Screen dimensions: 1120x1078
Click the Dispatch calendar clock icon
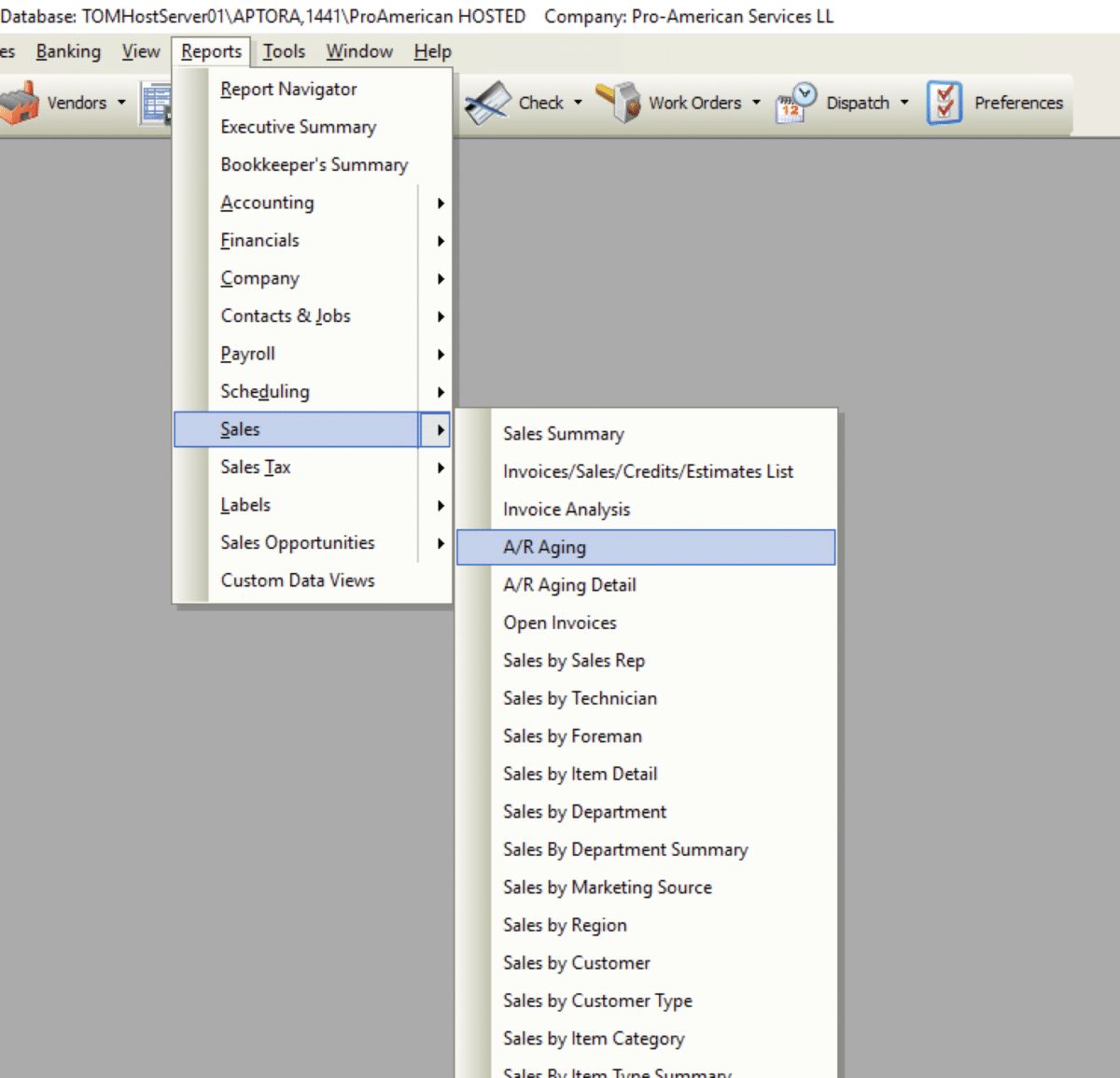(795, 103)
